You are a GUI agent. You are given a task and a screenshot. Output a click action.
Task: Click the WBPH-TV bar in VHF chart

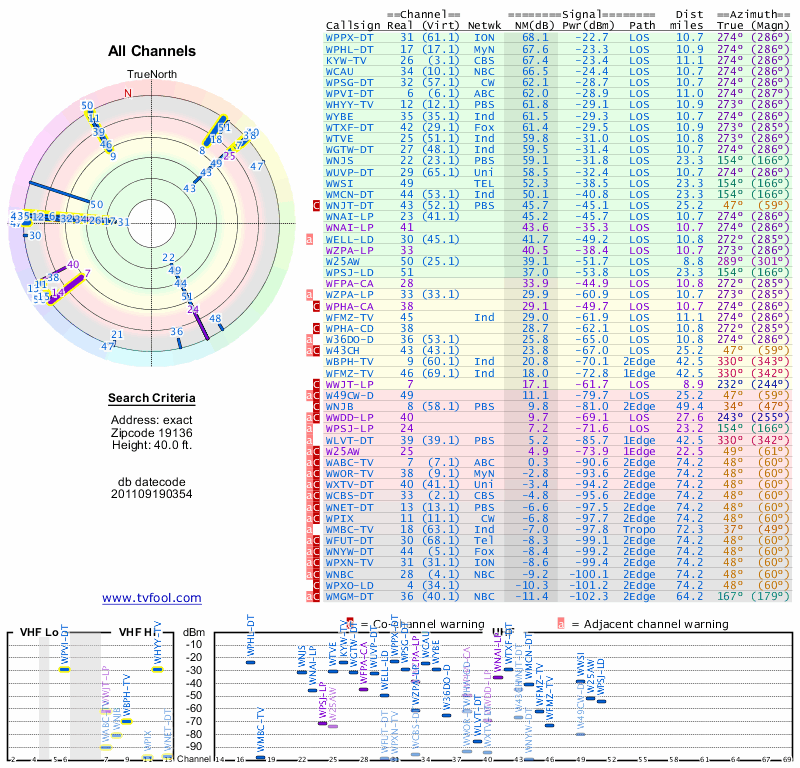[x=126, y=721]
